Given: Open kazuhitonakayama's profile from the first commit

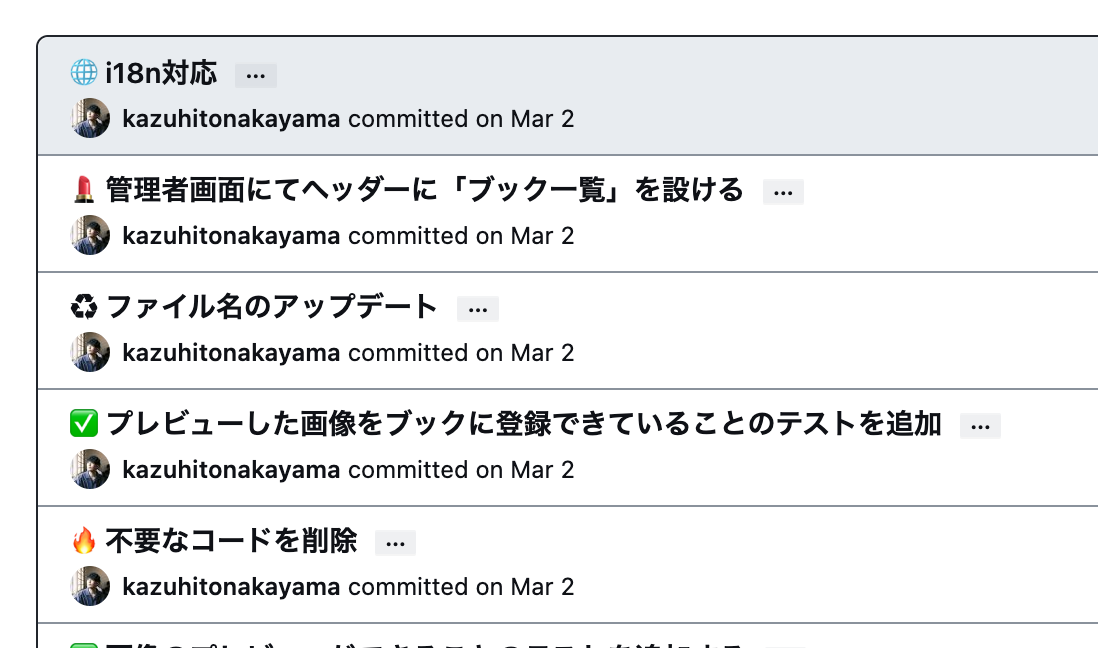Looking at the screenshot, I should click(229, 119).
